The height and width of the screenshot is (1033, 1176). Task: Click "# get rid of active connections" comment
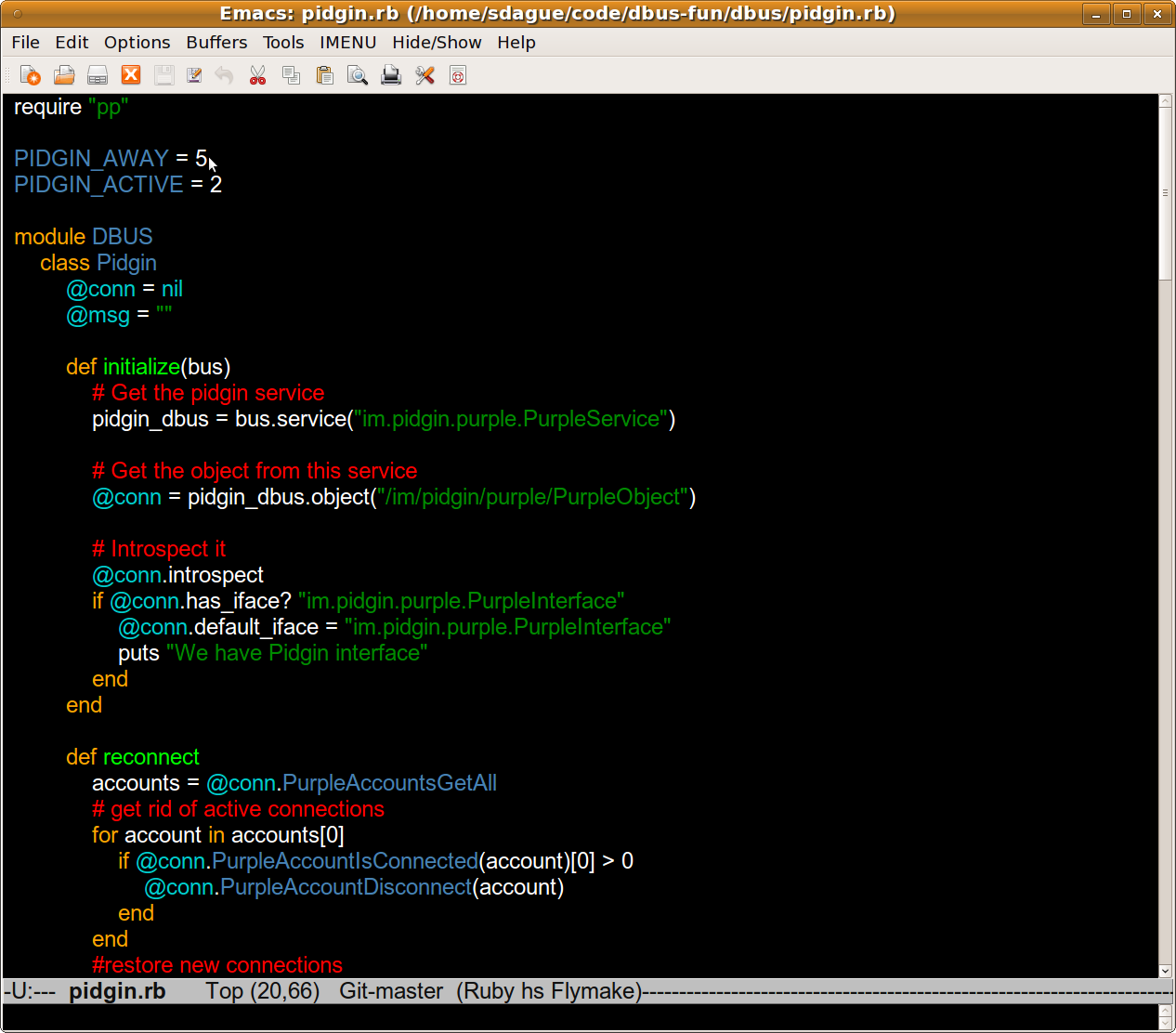tap(238, 809)
